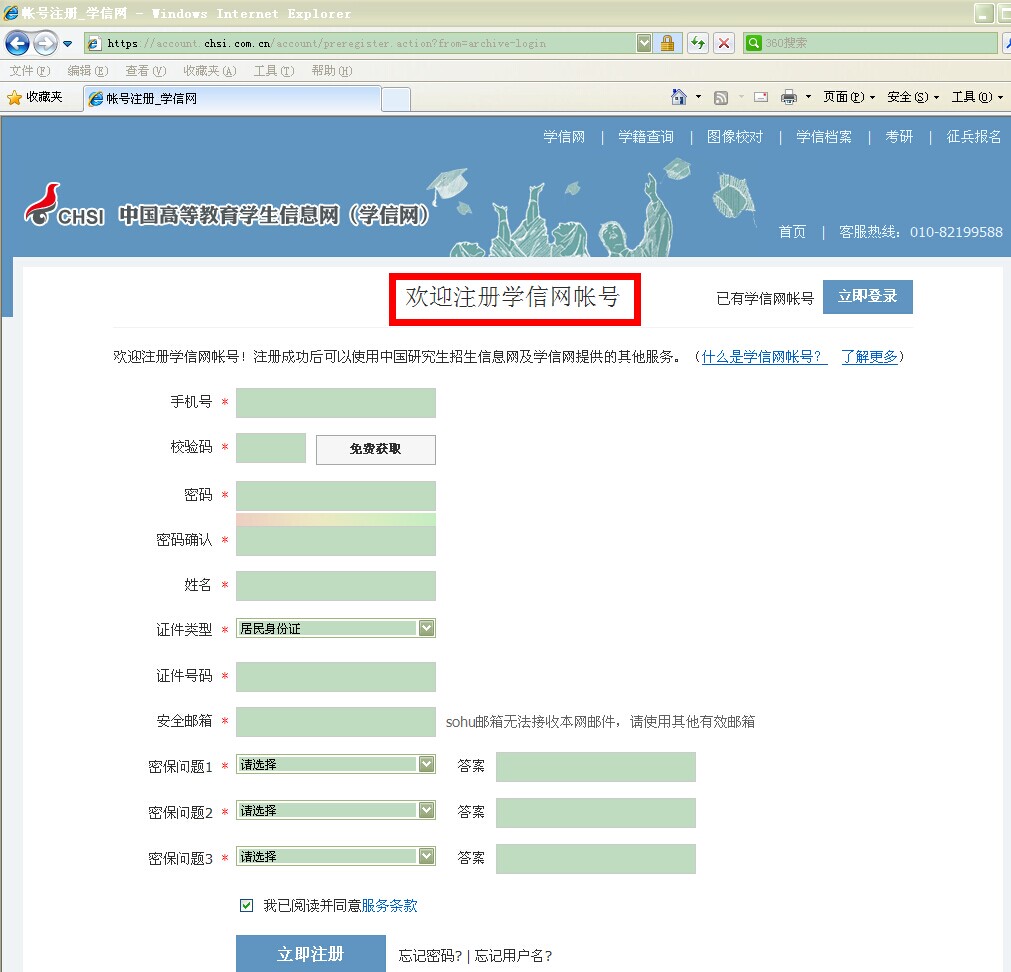
Task: Click the password strength indicator bar
Action: pos(336,520)
